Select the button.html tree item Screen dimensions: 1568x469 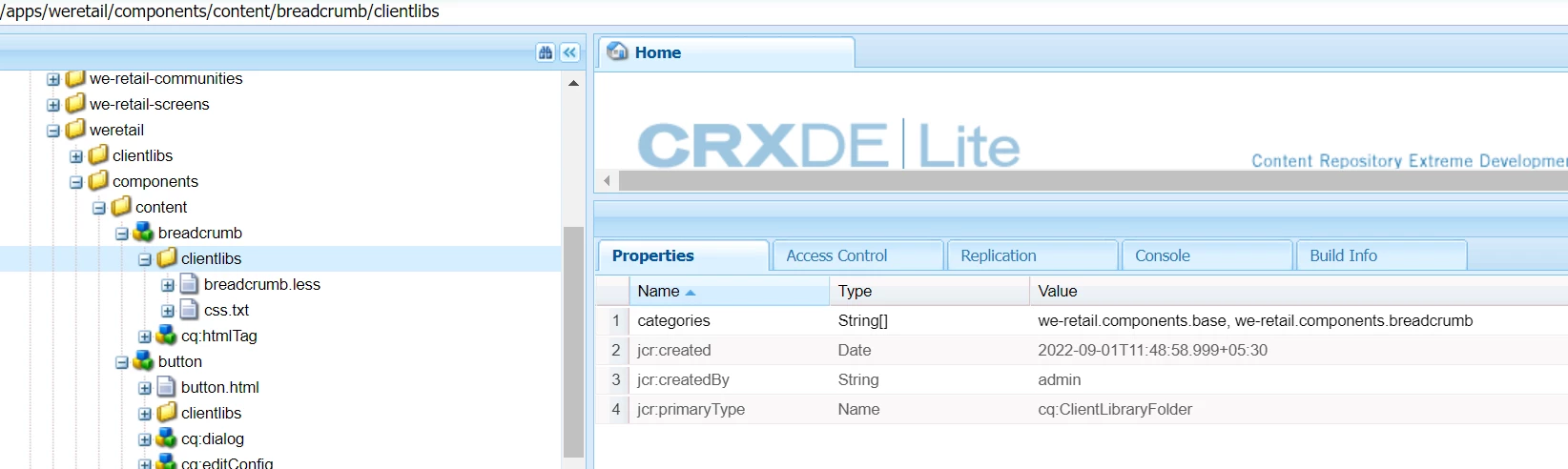219,387
